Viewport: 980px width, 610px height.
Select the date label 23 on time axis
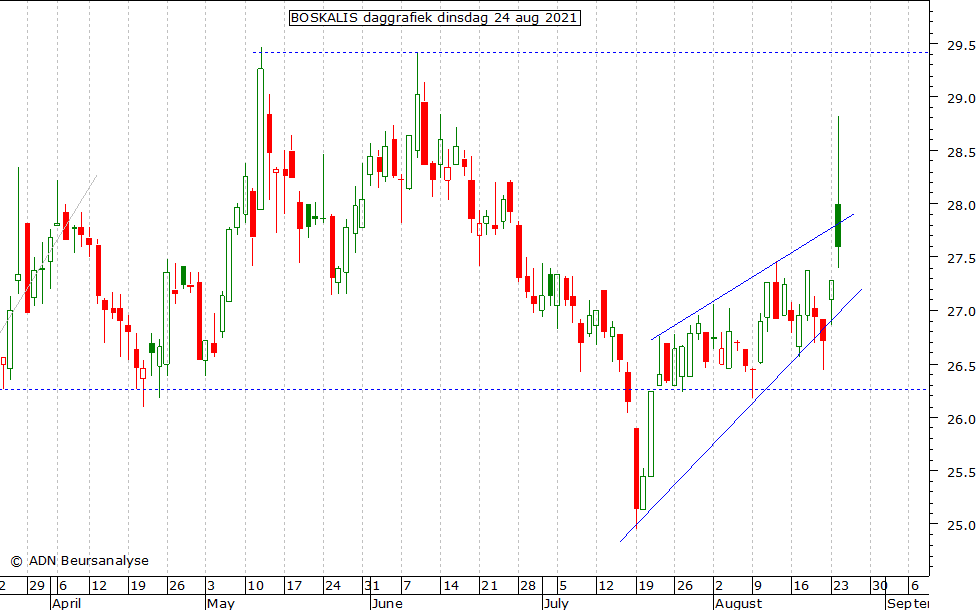click(841, 586)
